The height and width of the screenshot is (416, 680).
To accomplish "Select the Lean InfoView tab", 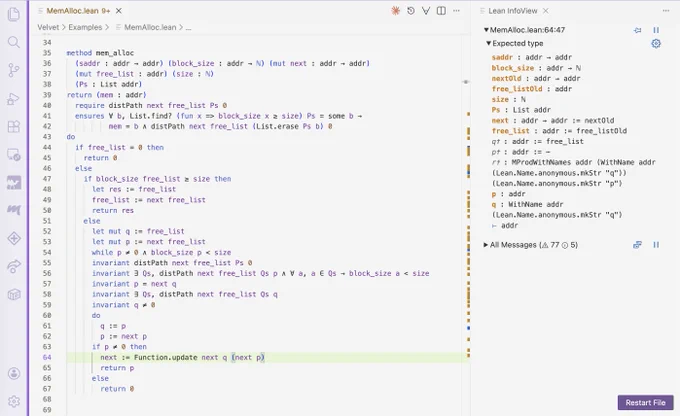I will coord(513,11).
